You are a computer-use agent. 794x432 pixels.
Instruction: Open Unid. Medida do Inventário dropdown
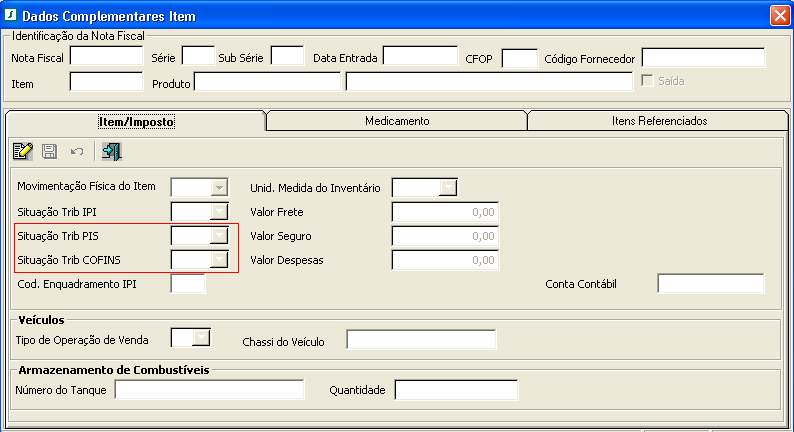click(449, 187)
